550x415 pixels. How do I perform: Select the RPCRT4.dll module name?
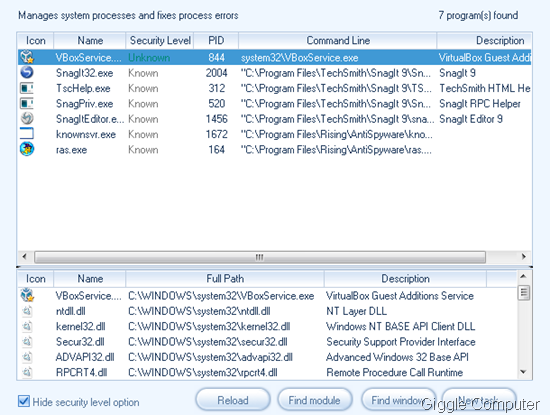(x=81, y=373)
